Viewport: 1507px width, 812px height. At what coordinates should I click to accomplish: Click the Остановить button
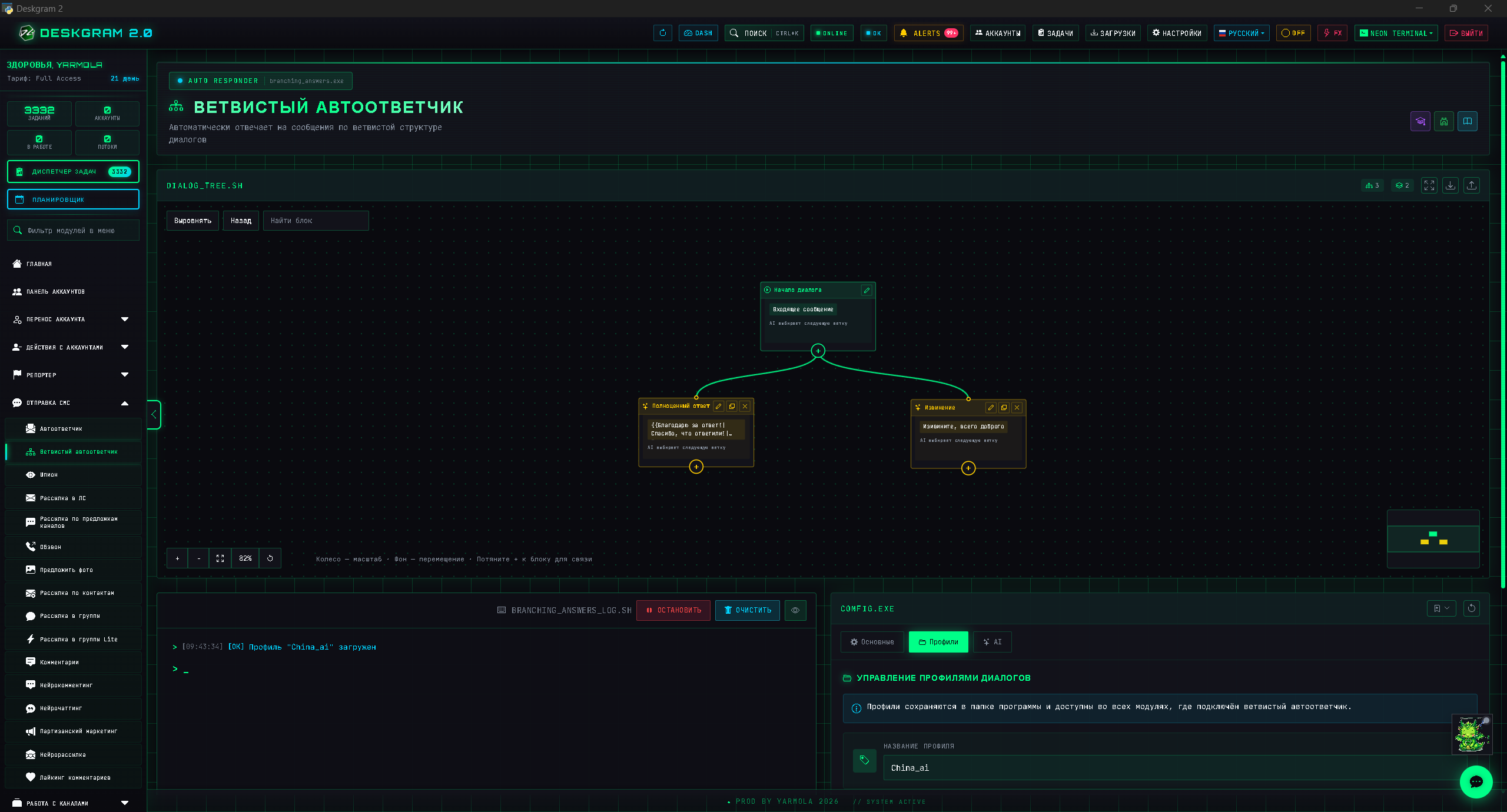673,610
